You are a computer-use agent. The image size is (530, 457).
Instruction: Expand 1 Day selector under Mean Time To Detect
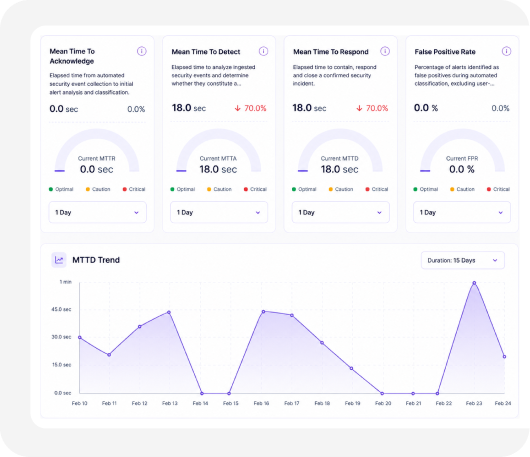point(219,212)
